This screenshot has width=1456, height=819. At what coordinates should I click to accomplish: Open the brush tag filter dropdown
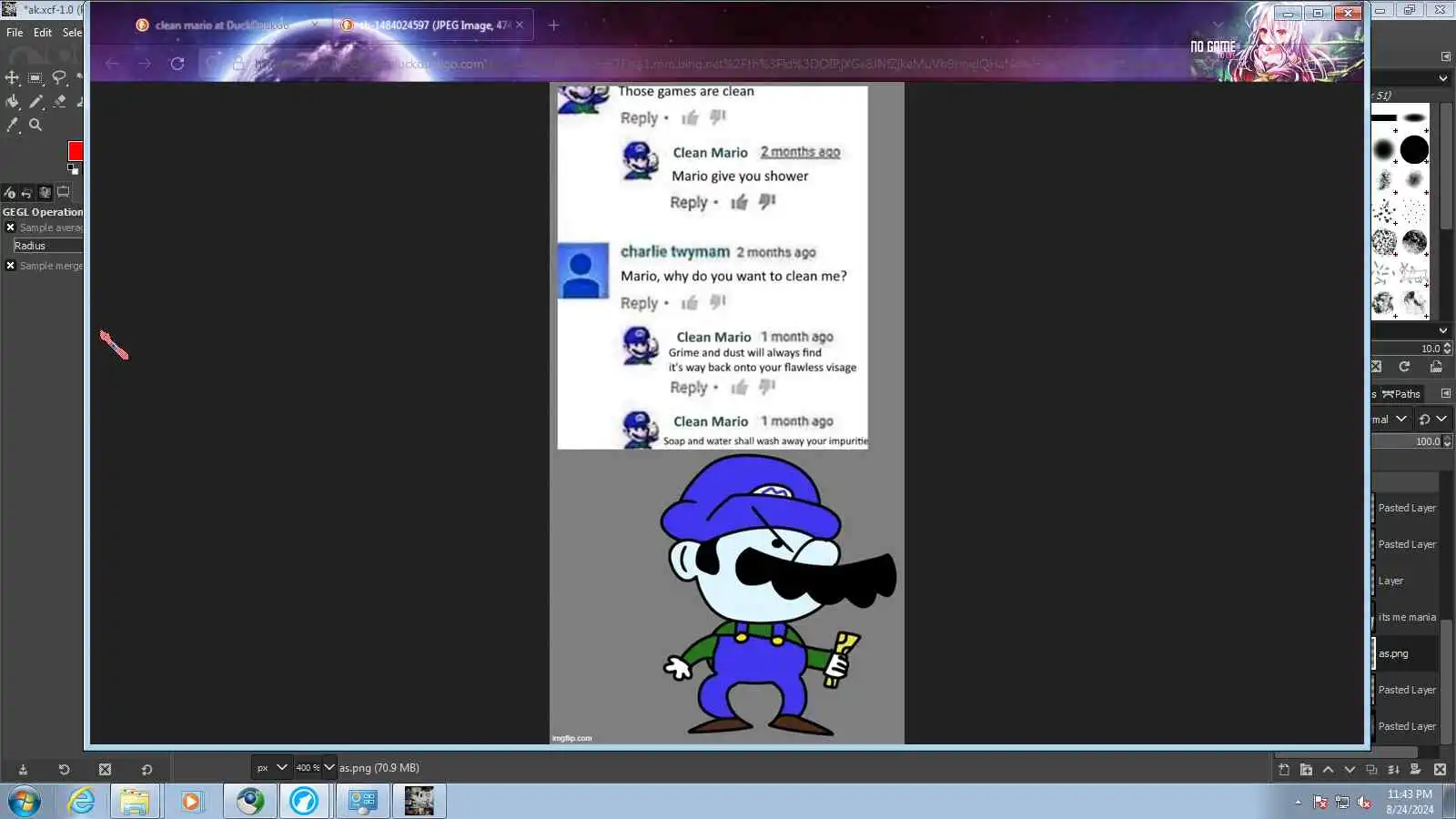tap(1443, 78)
